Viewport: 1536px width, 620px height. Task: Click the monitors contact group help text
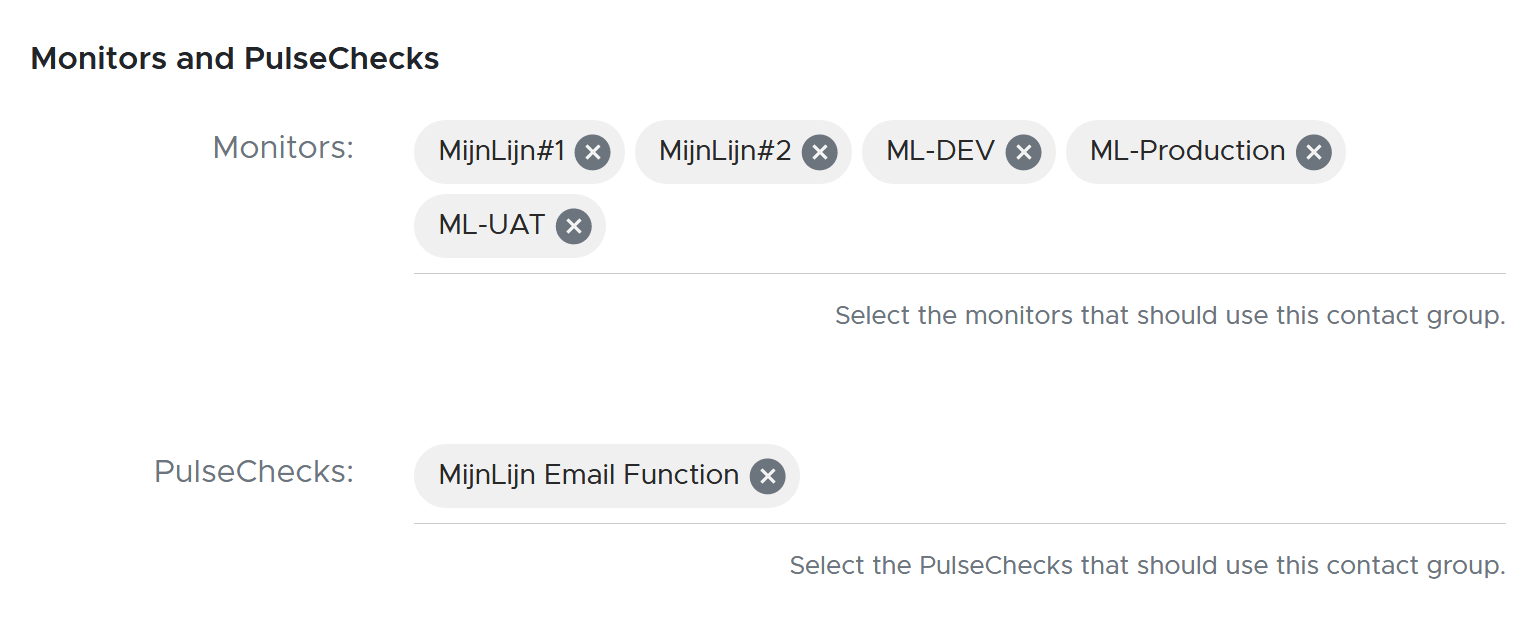pos(1169,316)
